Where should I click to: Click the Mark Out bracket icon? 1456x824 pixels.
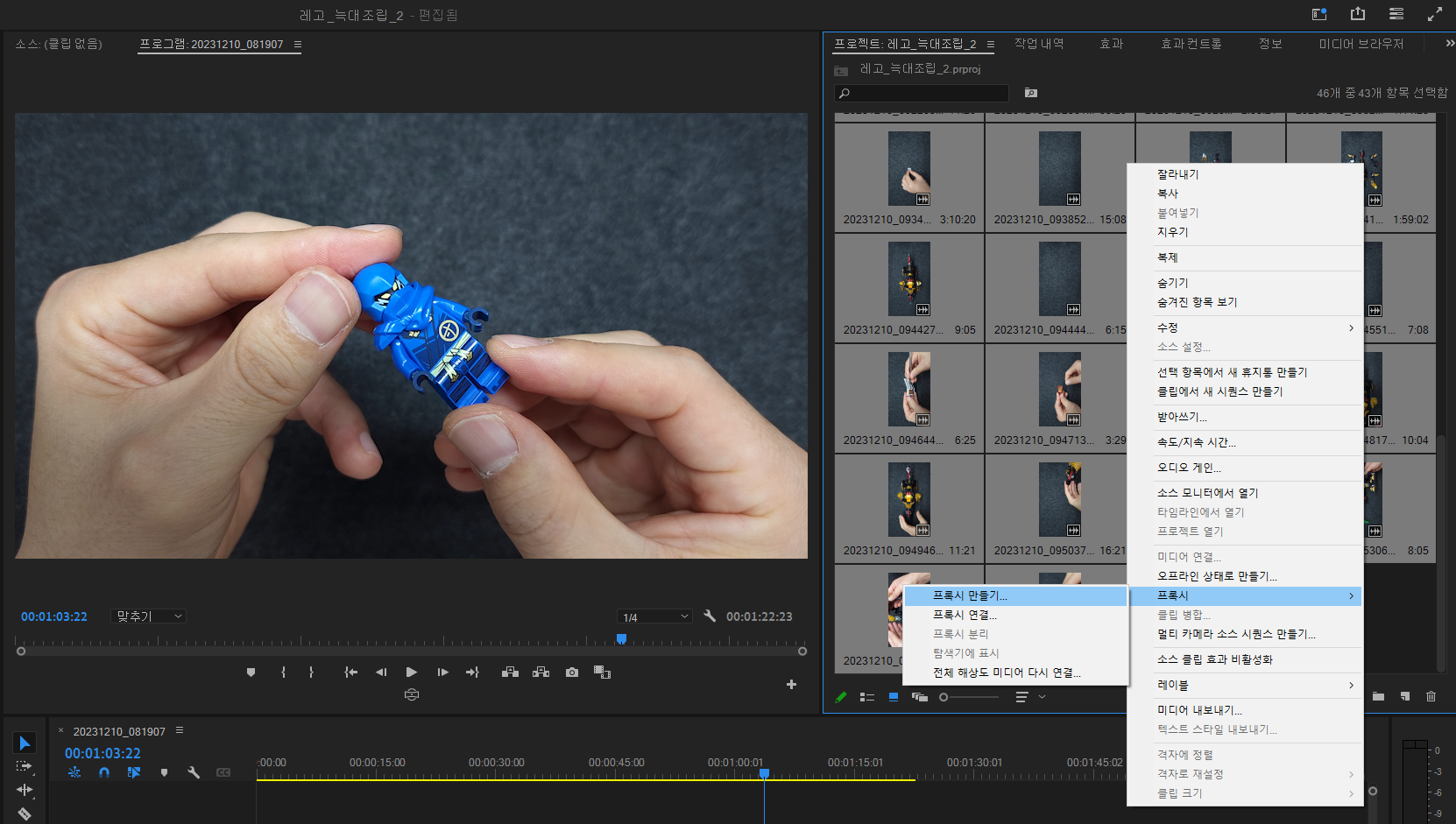(311, 673)
